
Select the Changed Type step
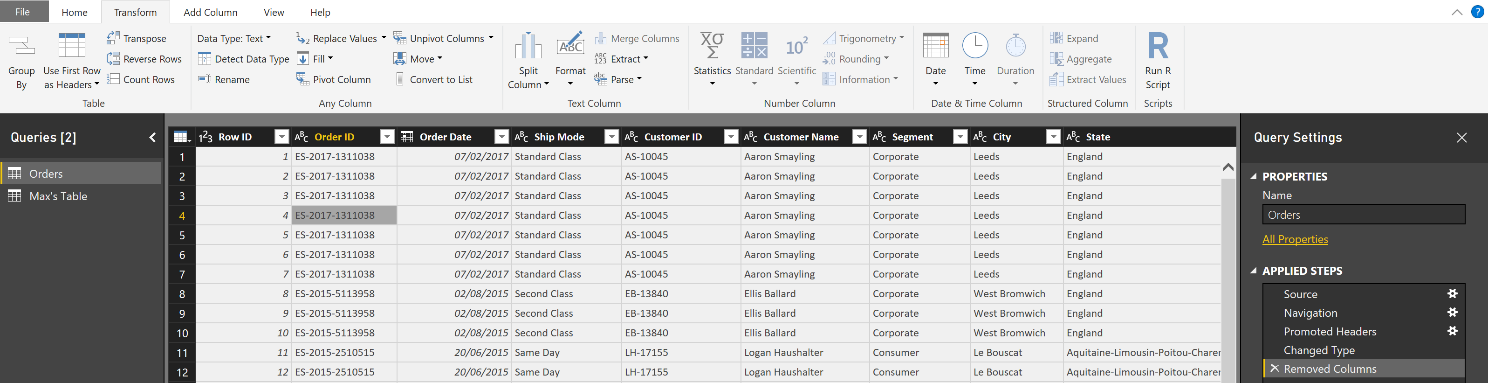[x=1364, y=350]
